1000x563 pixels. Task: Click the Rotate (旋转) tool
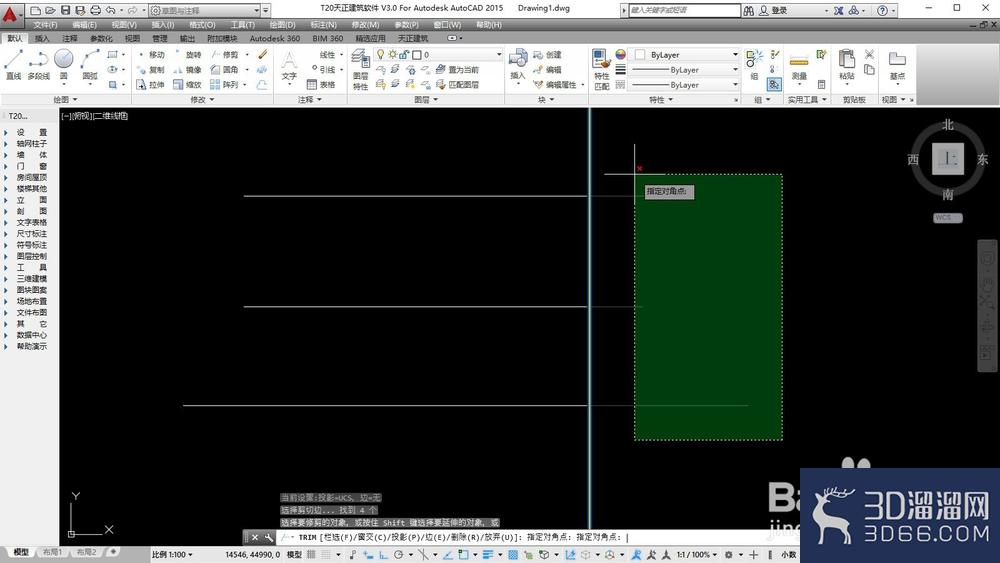[x=188, y=55]
